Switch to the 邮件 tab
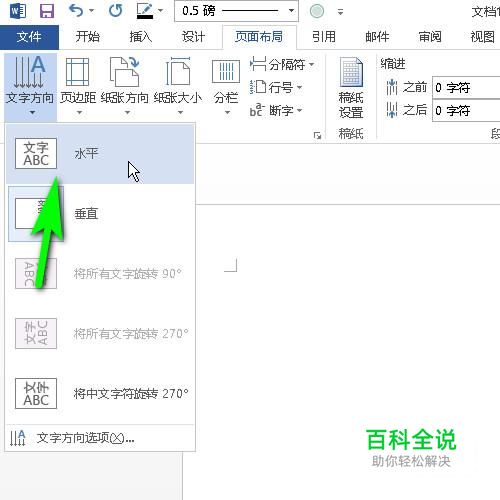Screen dimensions: 500x500 (x=377, y=37)
